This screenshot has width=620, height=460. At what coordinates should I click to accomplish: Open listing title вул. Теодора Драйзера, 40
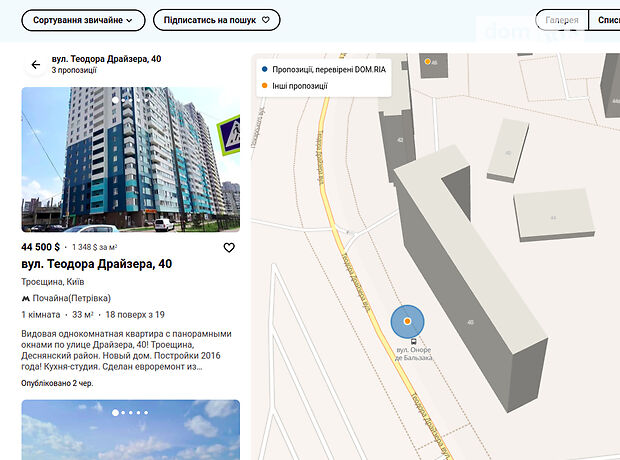click(96, 264)
